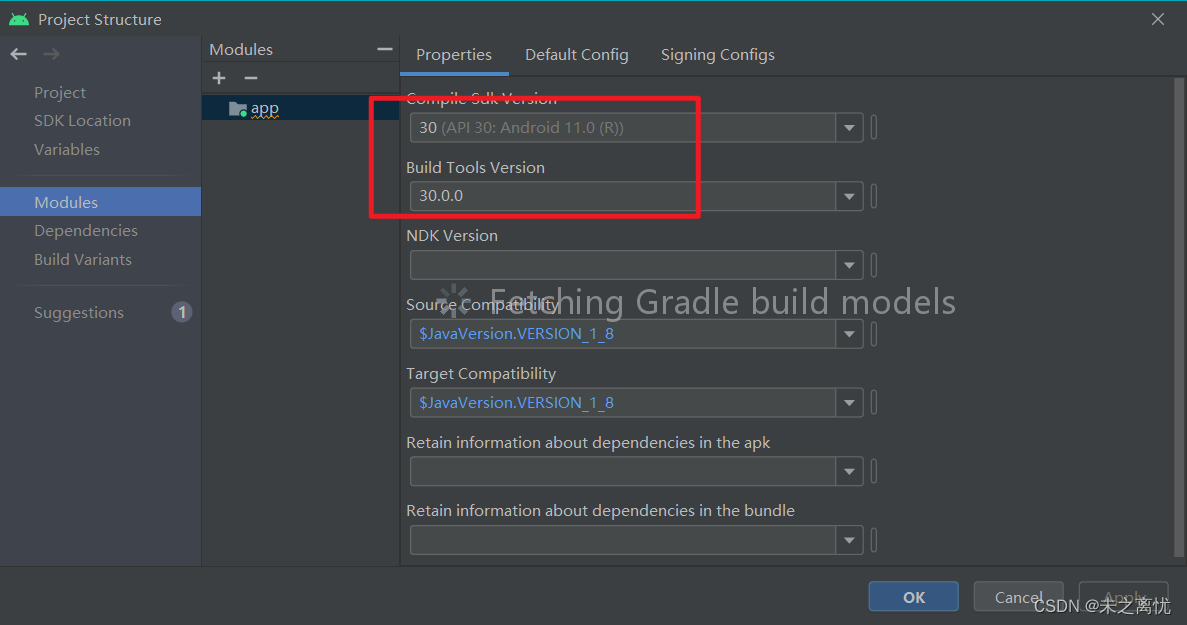The width and height of the screenshot is (1187, 625).
Task: Add a new module with plus icon
Action: tap(219, 78)
